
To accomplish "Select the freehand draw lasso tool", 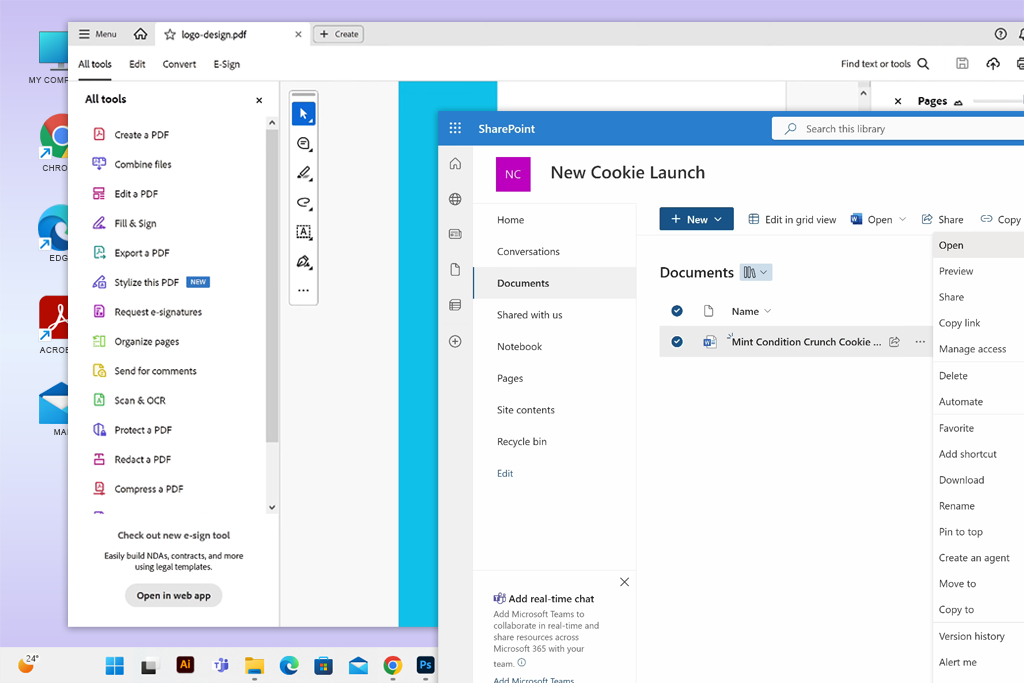I will tap(304, 202).
